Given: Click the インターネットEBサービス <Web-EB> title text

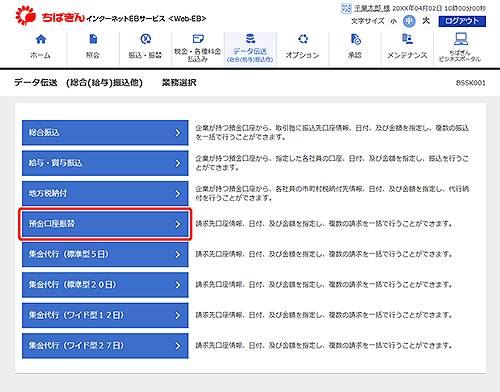Looking at the screenshot, I should (146, 19).
